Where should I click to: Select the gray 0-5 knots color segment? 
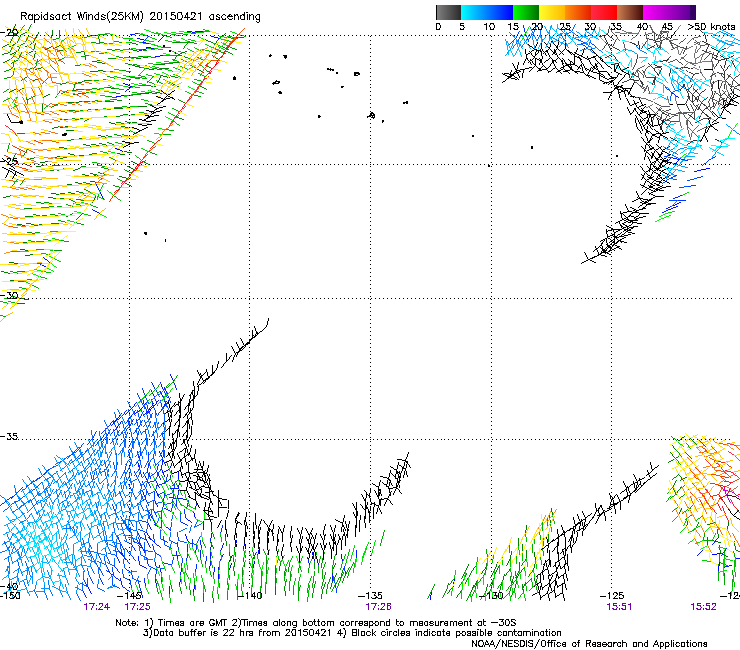tap(448, 12)
